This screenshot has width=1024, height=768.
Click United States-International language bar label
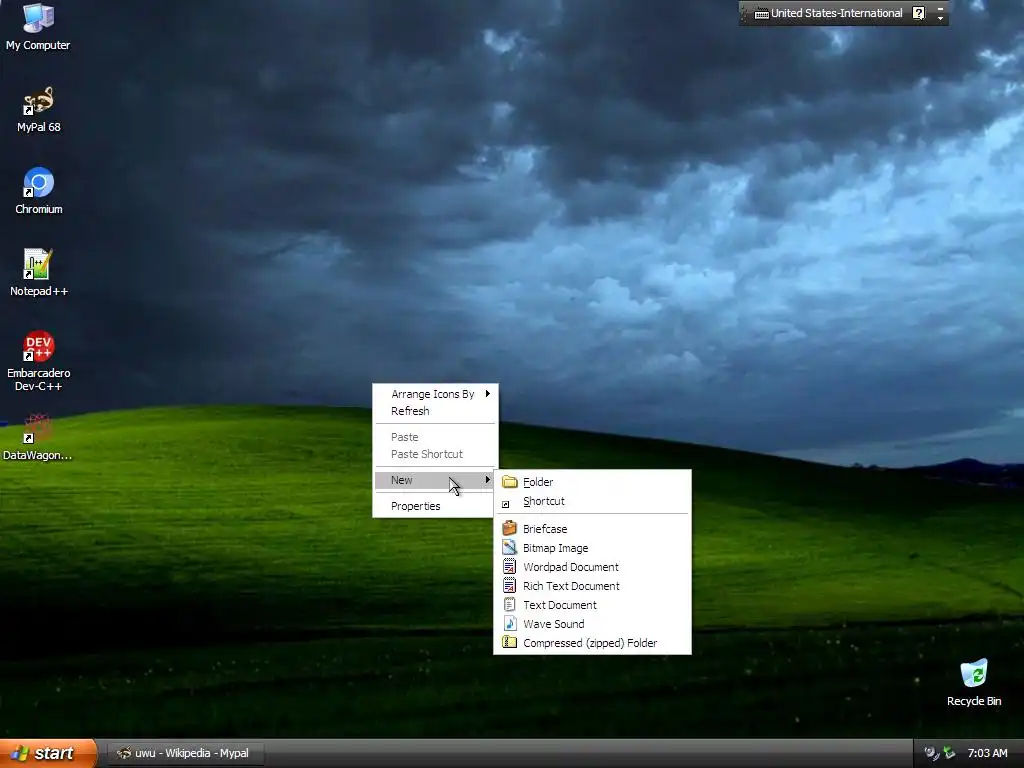pyautogui.click(x=837, y=13)
